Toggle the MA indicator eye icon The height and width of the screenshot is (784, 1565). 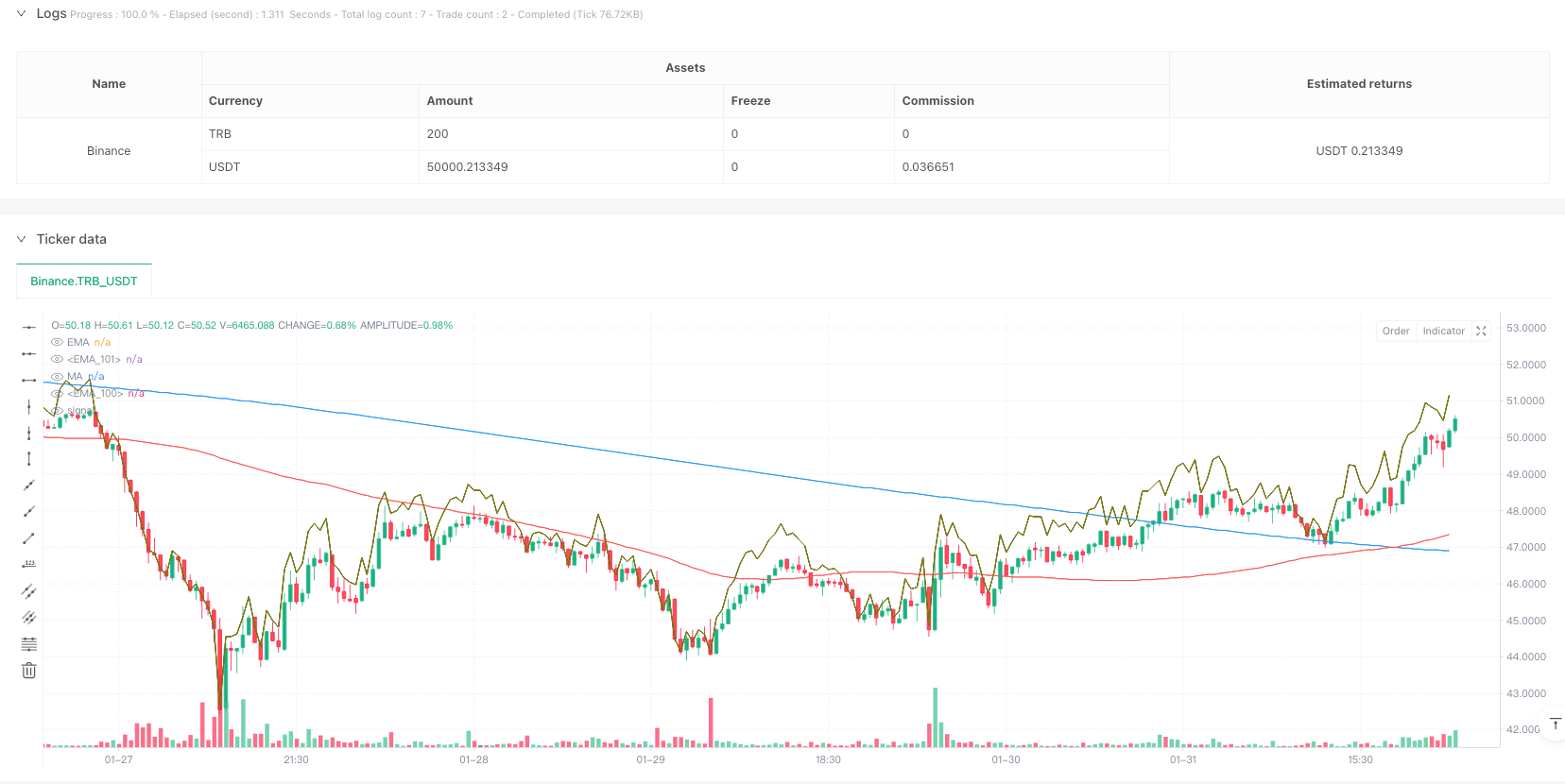pyautogui.click(x=58, y=377)
